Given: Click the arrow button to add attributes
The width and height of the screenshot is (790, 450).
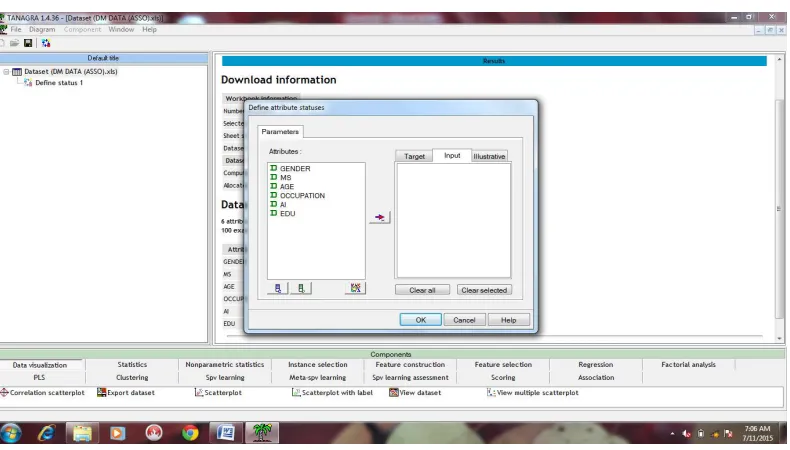Looking at the screenshot, I should pos(380,218).
